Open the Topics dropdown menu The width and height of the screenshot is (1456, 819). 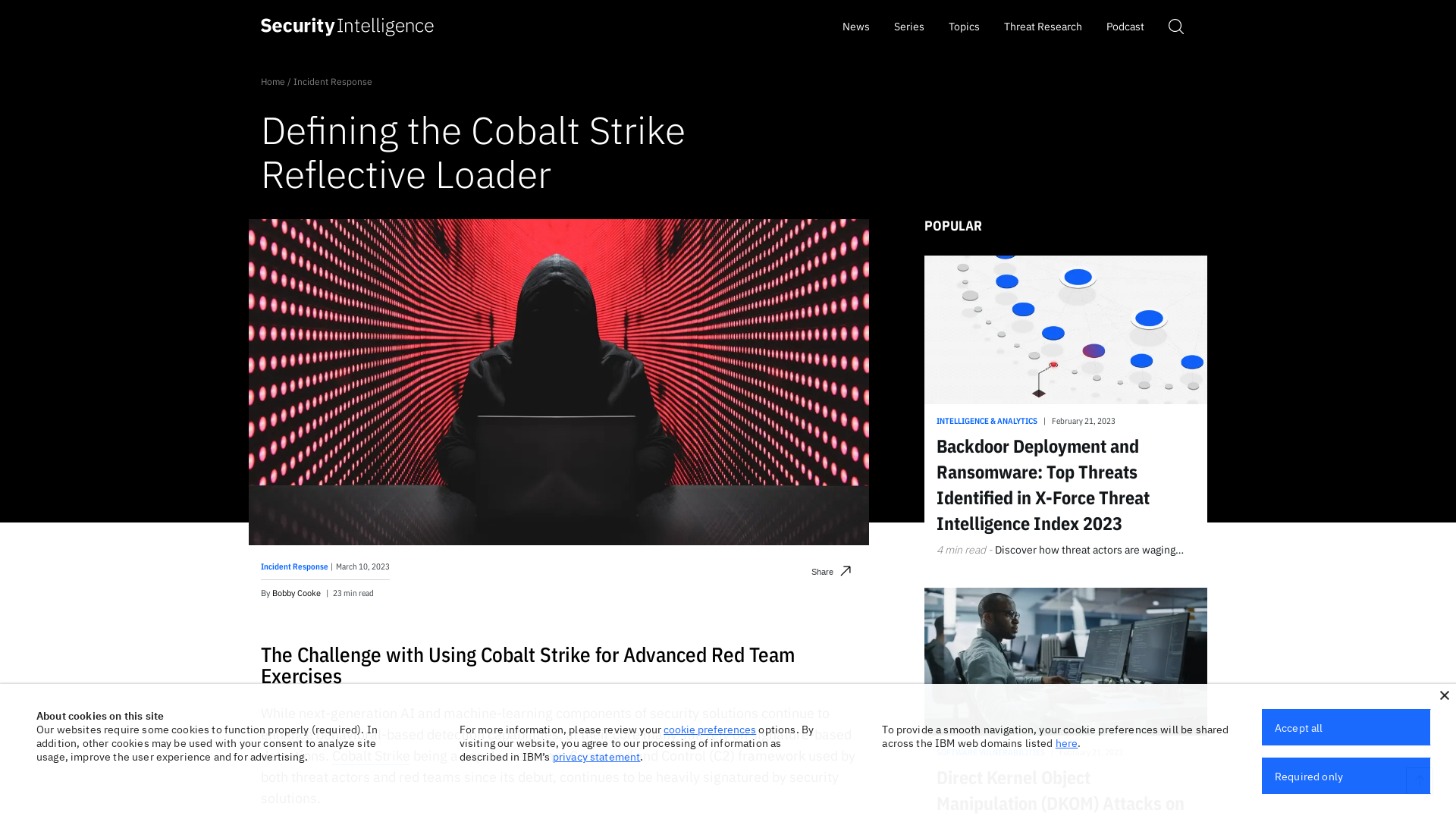point(964,26)
